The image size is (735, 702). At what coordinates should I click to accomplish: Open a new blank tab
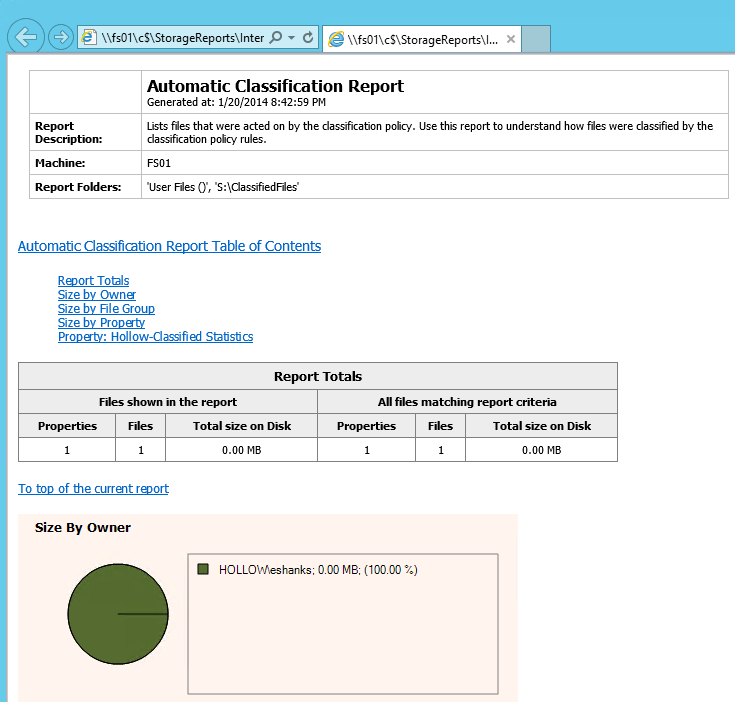point(537,39)
